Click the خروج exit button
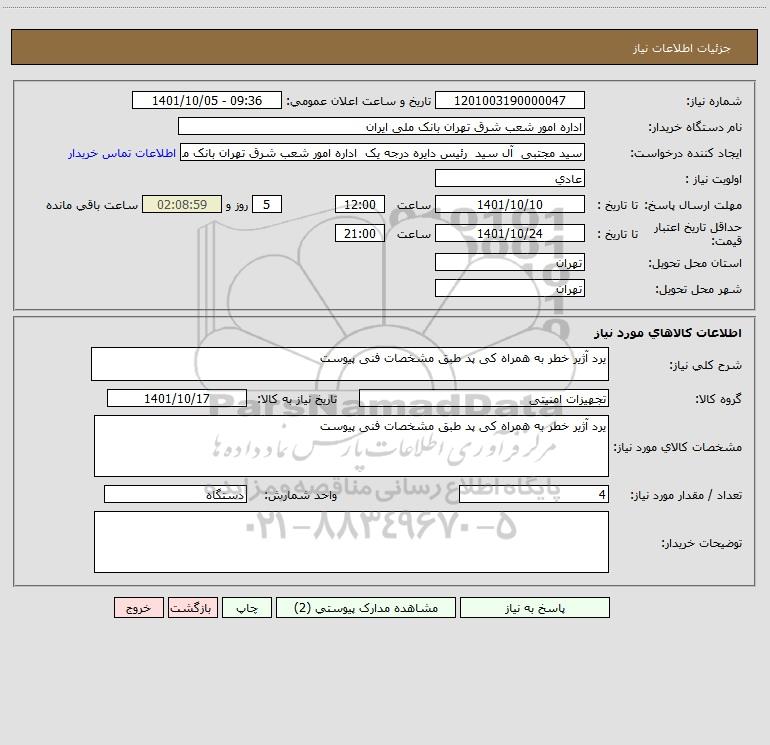Screen dimensions: 770x745 click(138, 607)
